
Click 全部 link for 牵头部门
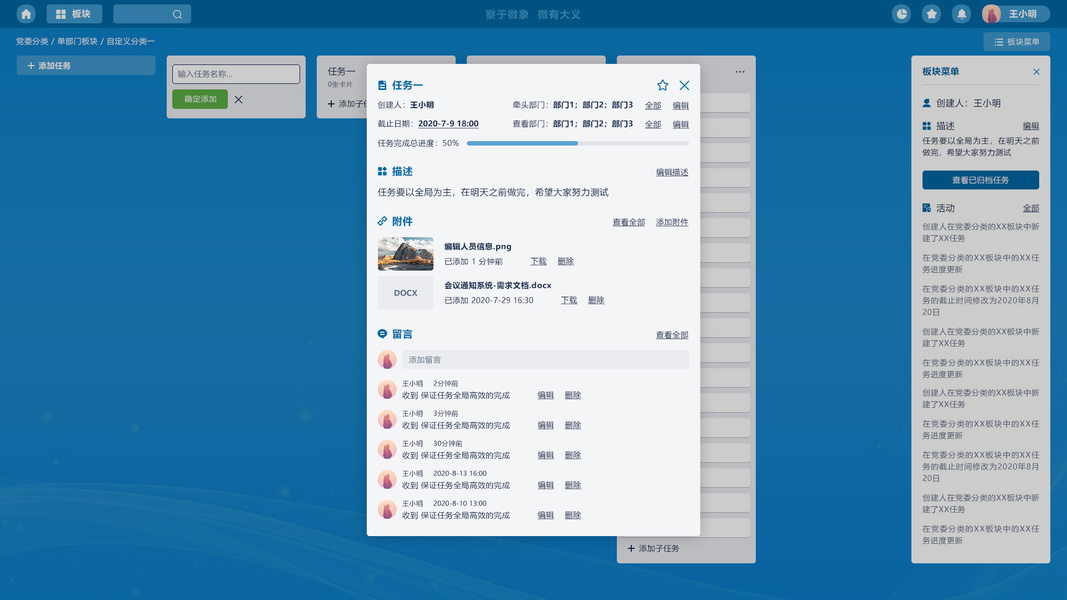(653, 105)
